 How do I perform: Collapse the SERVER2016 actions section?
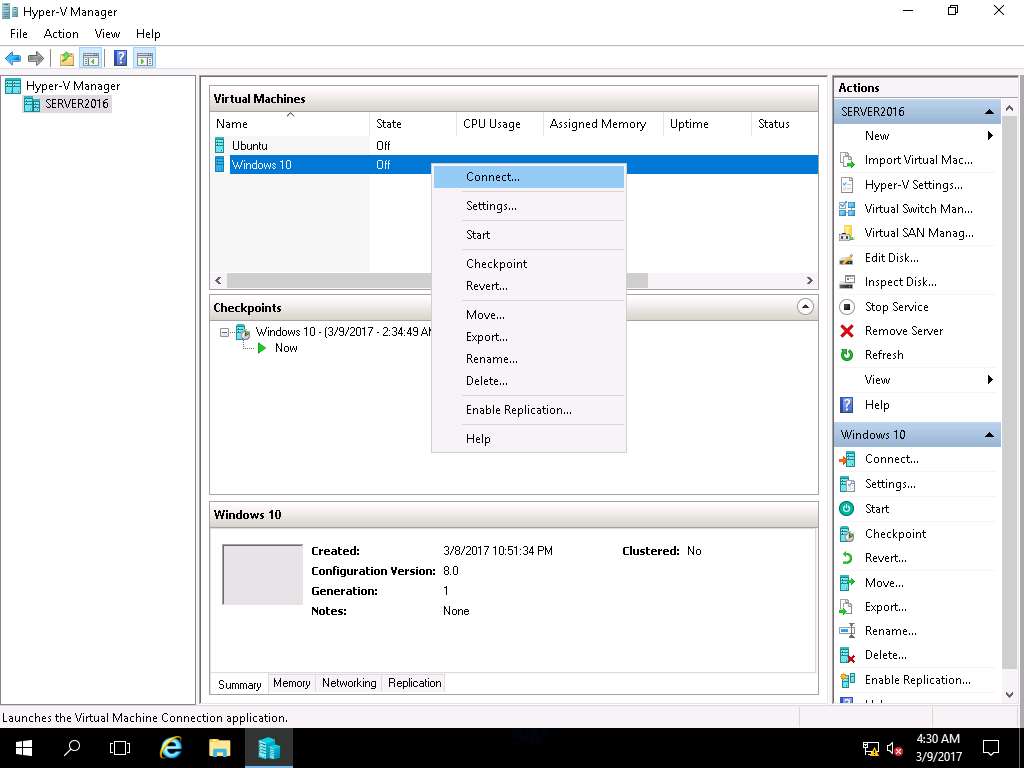(x=989, y=112)
